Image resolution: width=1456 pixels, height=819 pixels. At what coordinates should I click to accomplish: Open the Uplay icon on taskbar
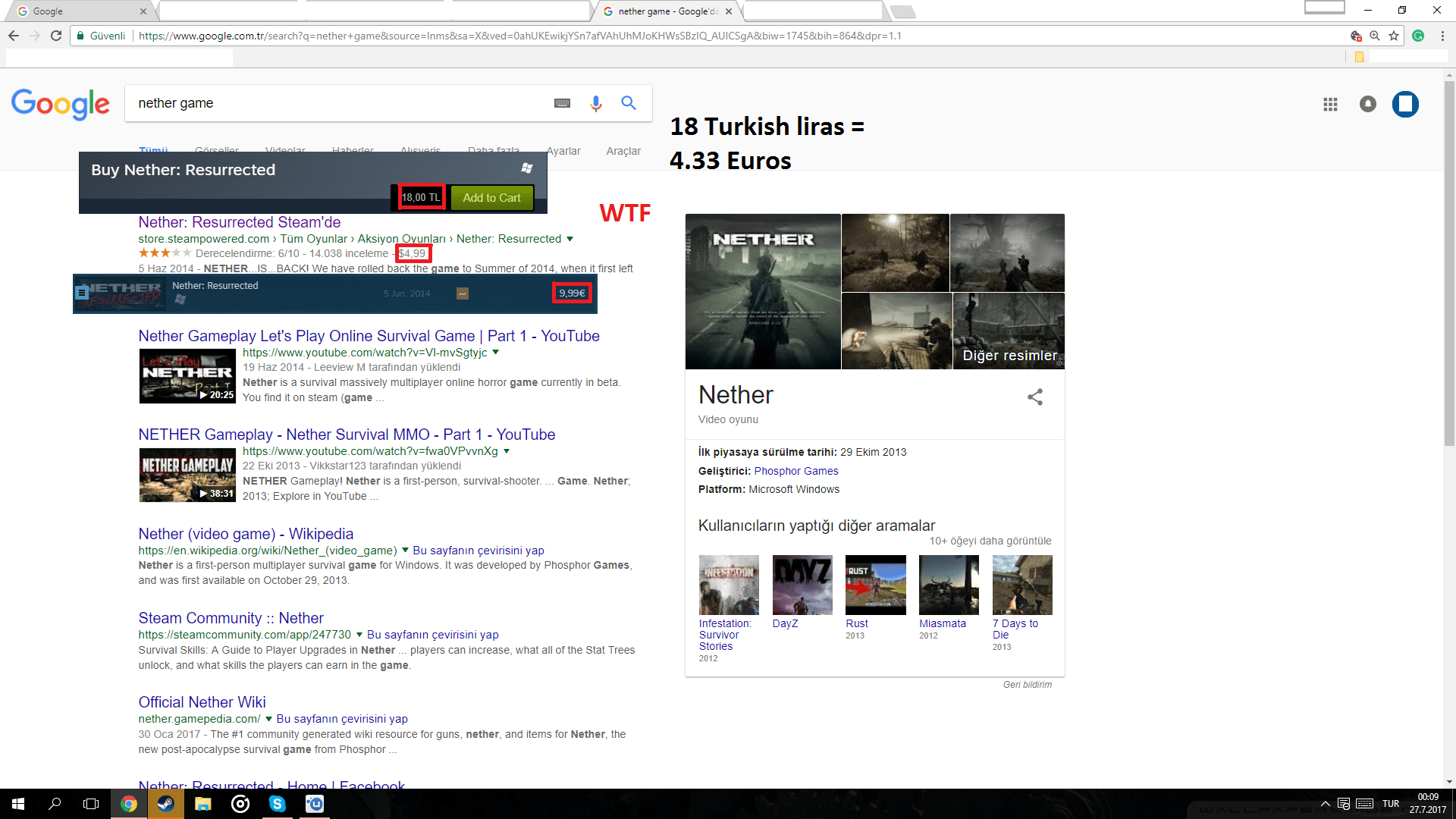pyautogui.click(x=315, y=804)
